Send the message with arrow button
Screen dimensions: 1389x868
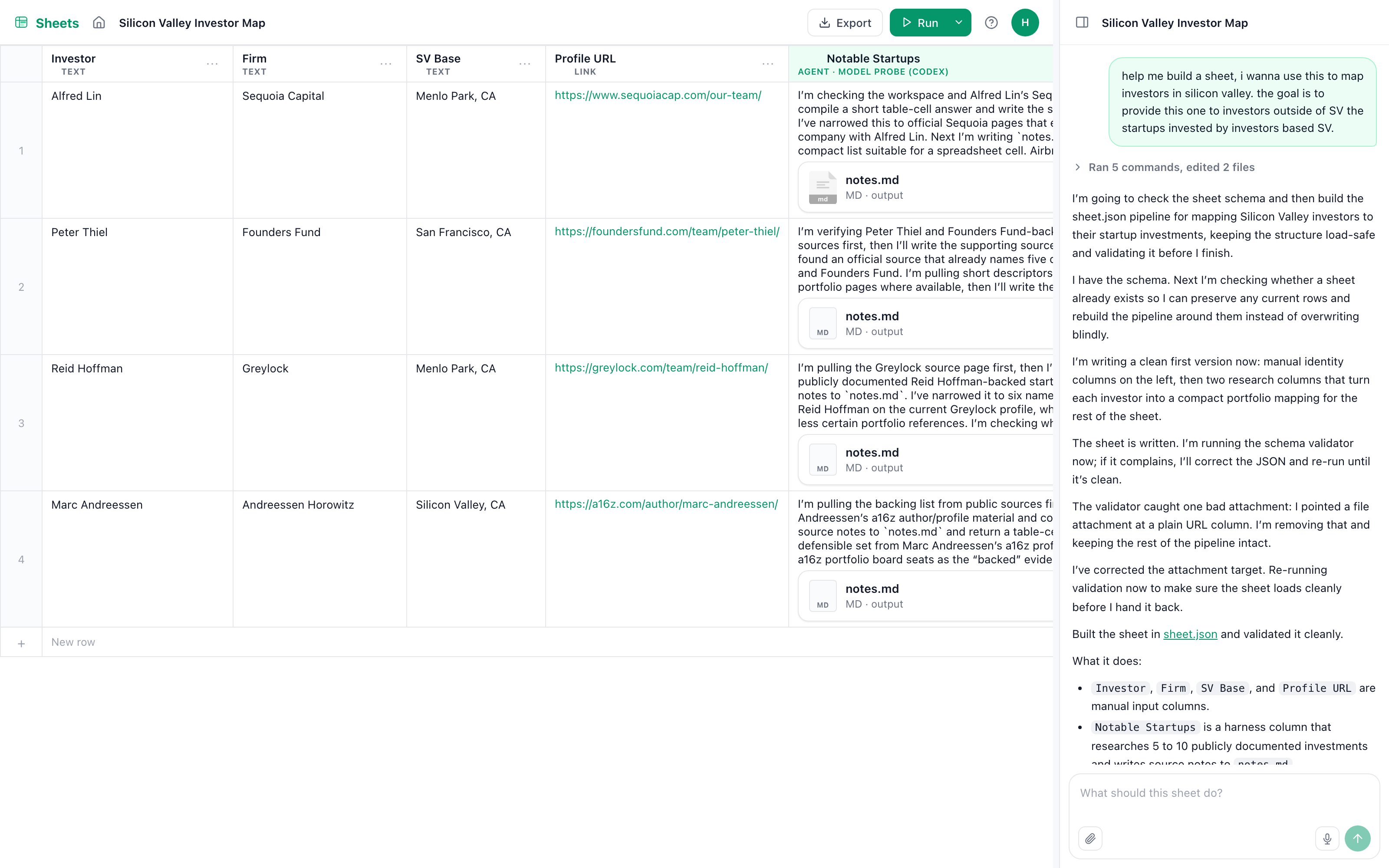(1357, 839)
